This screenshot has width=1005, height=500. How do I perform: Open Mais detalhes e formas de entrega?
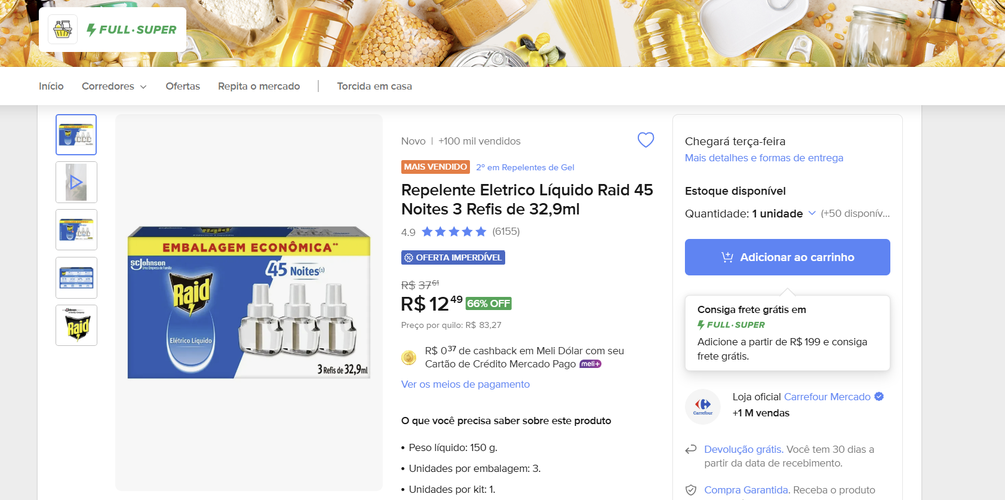[x=764, y=158]
